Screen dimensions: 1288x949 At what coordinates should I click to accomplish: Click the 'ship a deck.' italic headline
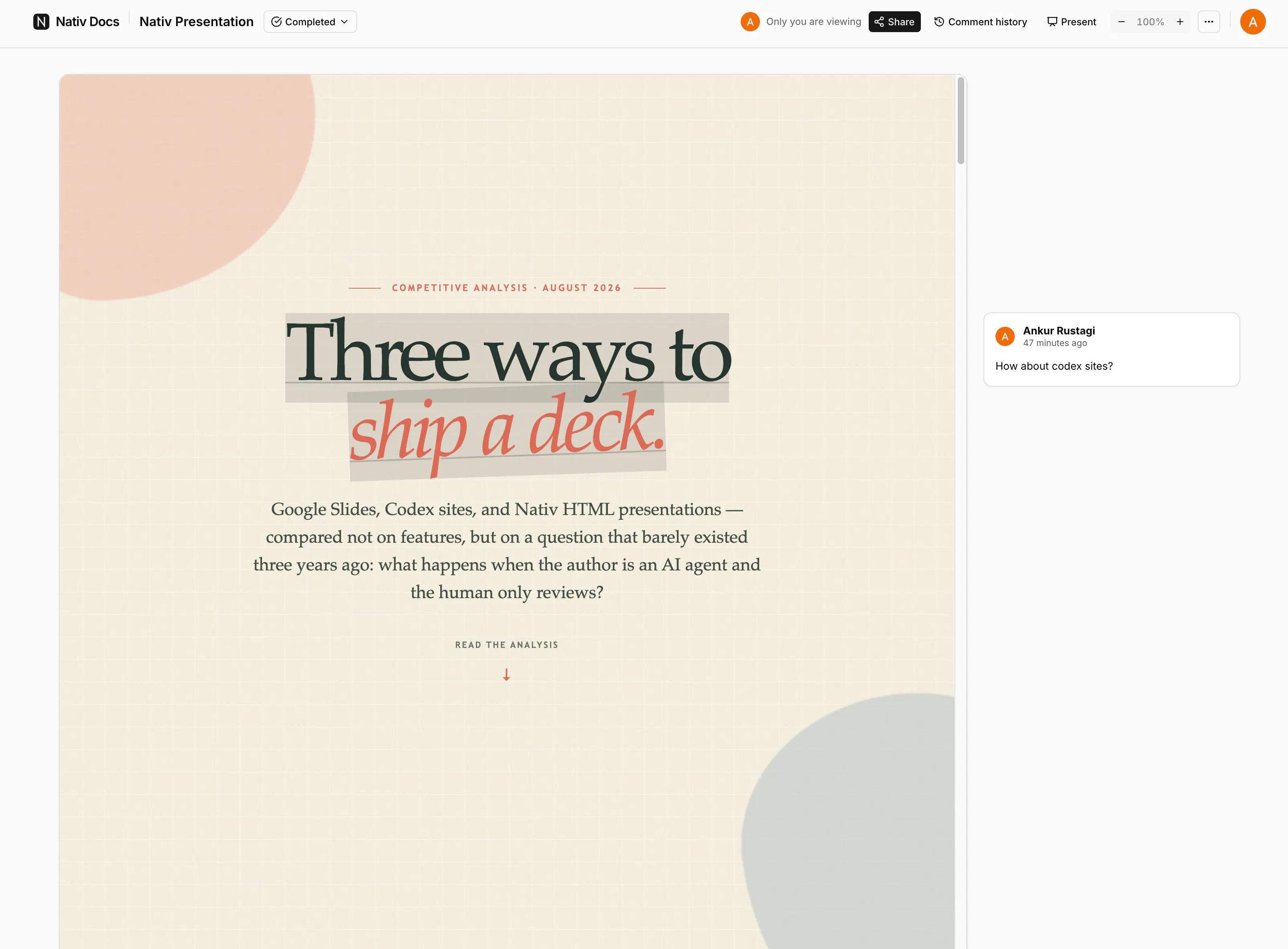coord(508,431)
